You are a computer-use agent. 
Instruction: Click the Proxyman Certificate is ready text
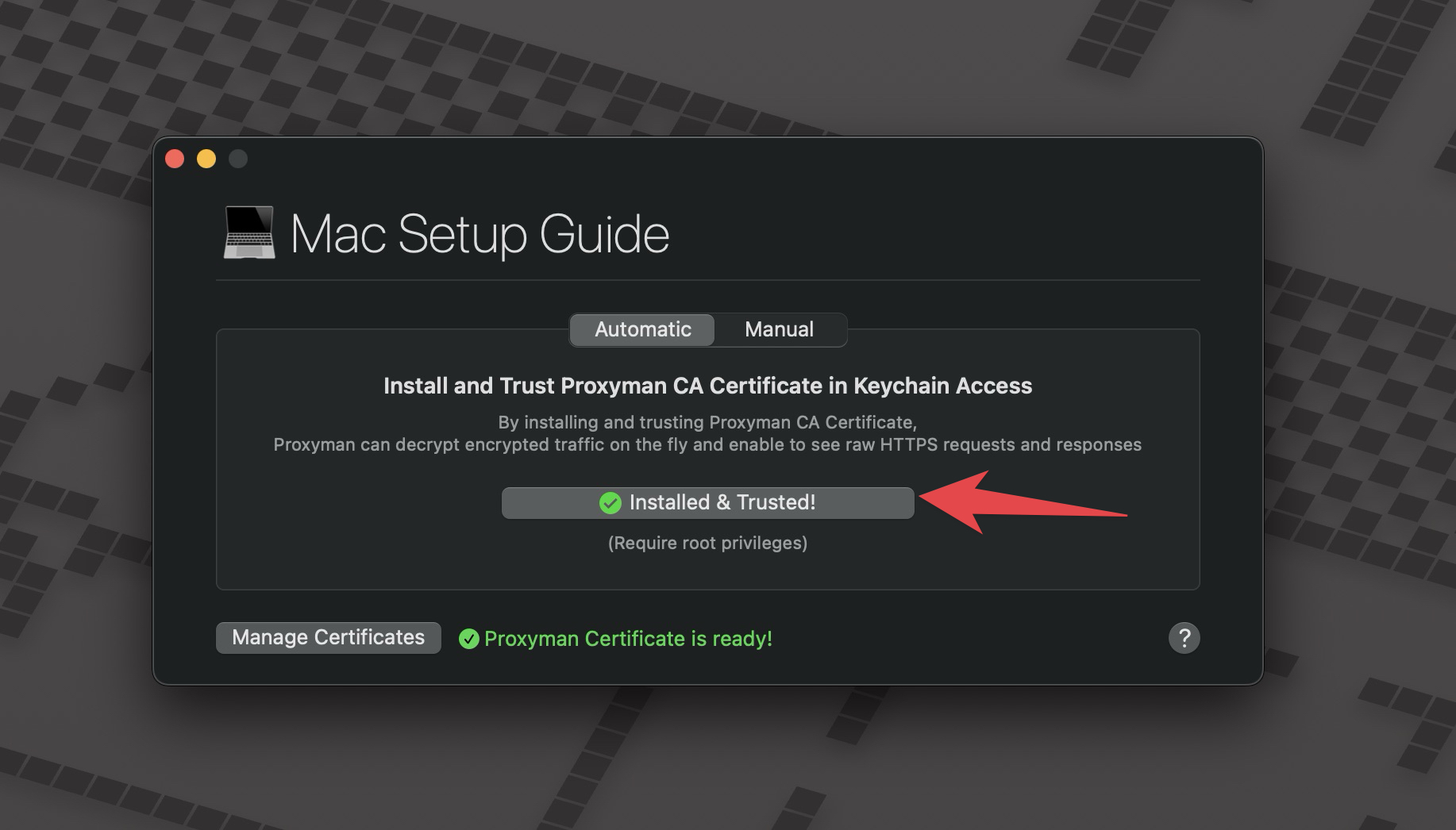[628, 639]
